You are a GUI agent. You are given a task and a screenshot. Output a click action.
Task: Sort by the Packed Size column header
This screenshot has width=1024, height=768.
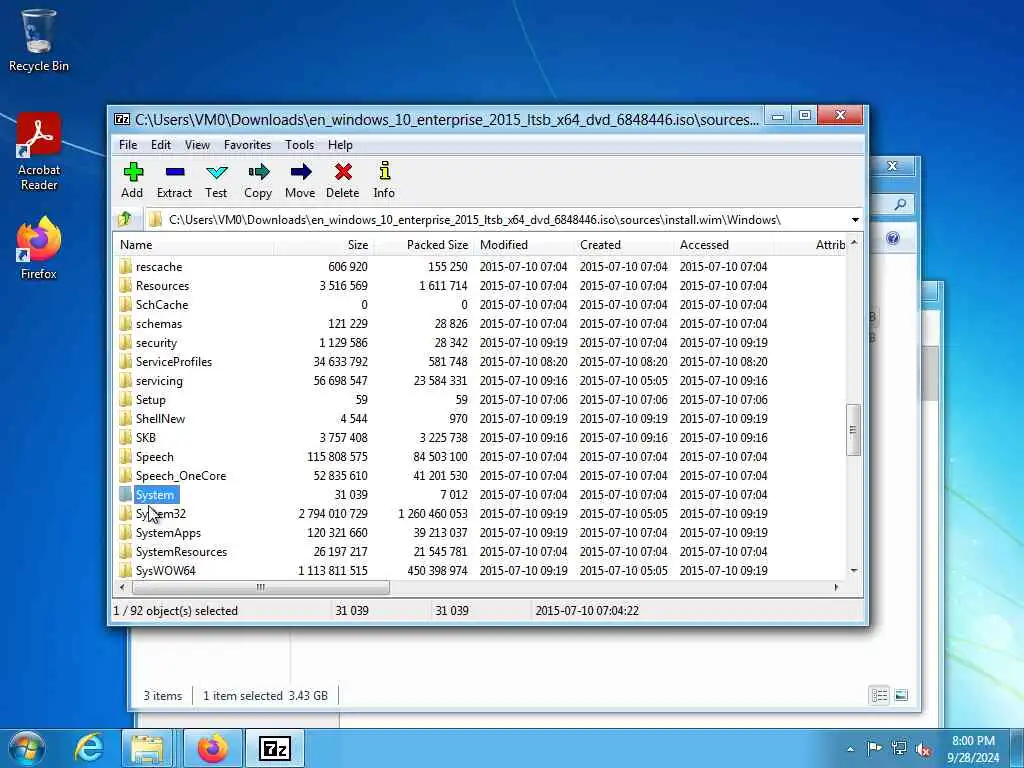[x=424, y=245]
